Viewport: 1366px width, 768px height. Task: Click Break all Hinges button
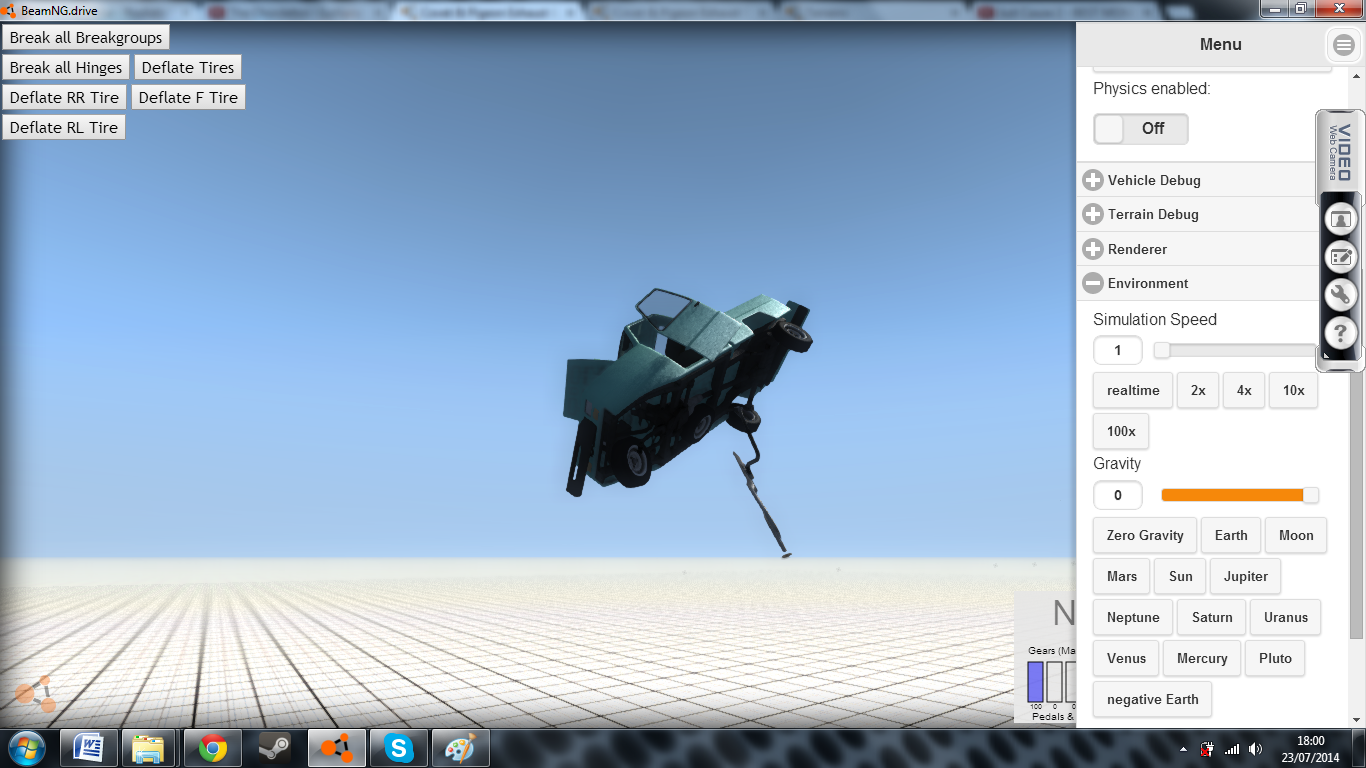pyautogui.click(x=66, y=67)
